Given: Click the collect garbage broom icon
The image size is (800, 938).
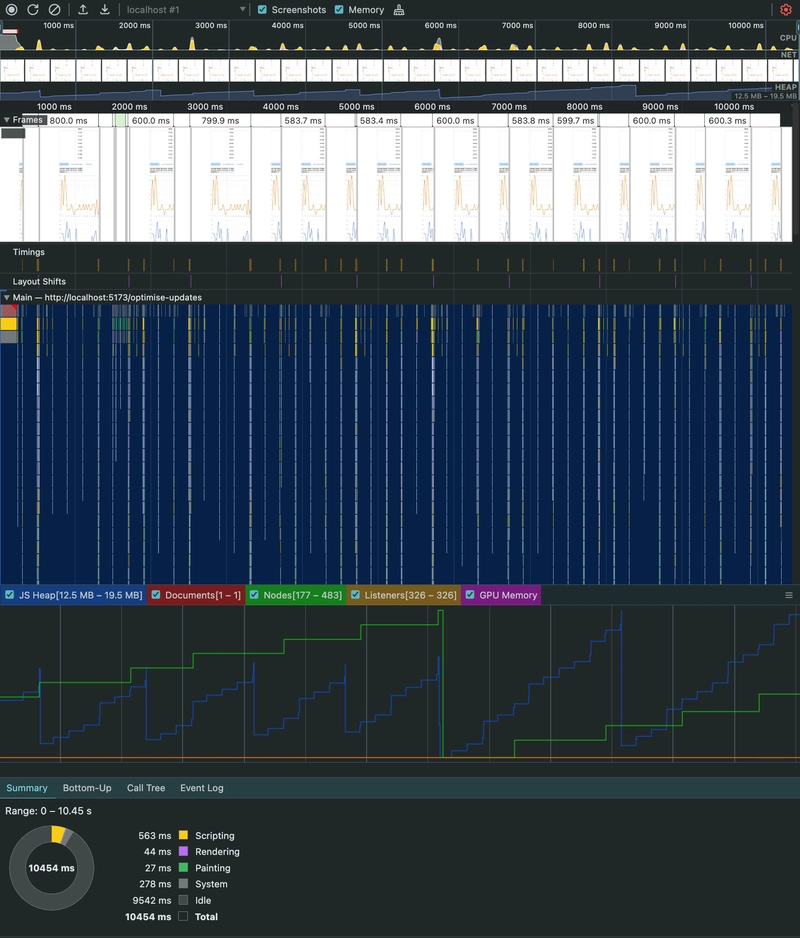Looking at the screenshot, I should tap(400, 10).
